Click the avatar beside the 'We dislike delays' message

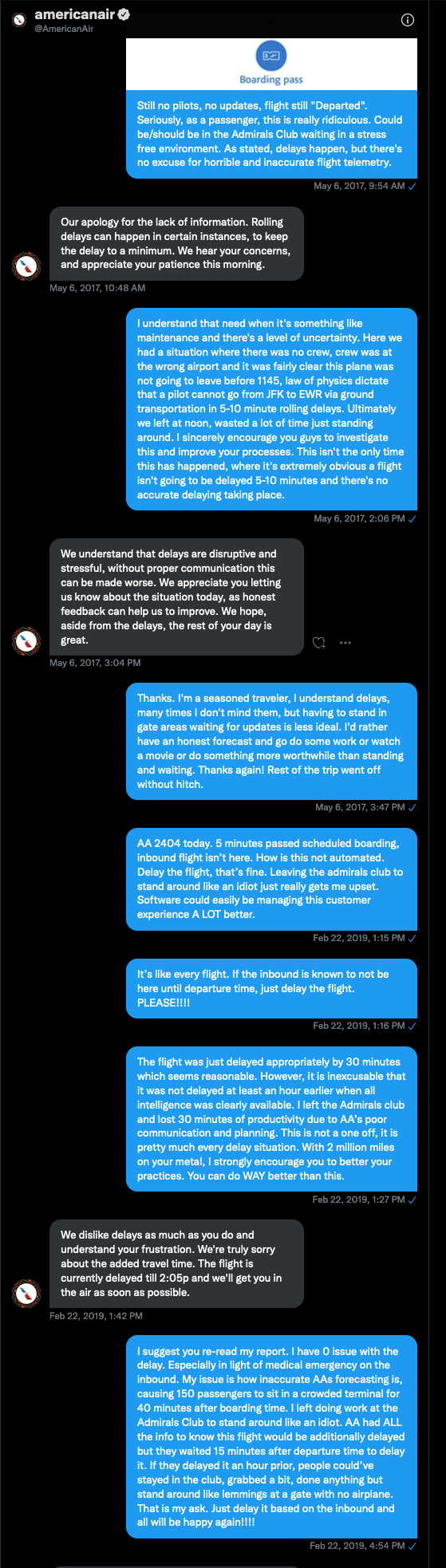pyautogui.click(x=26, y=1293)
